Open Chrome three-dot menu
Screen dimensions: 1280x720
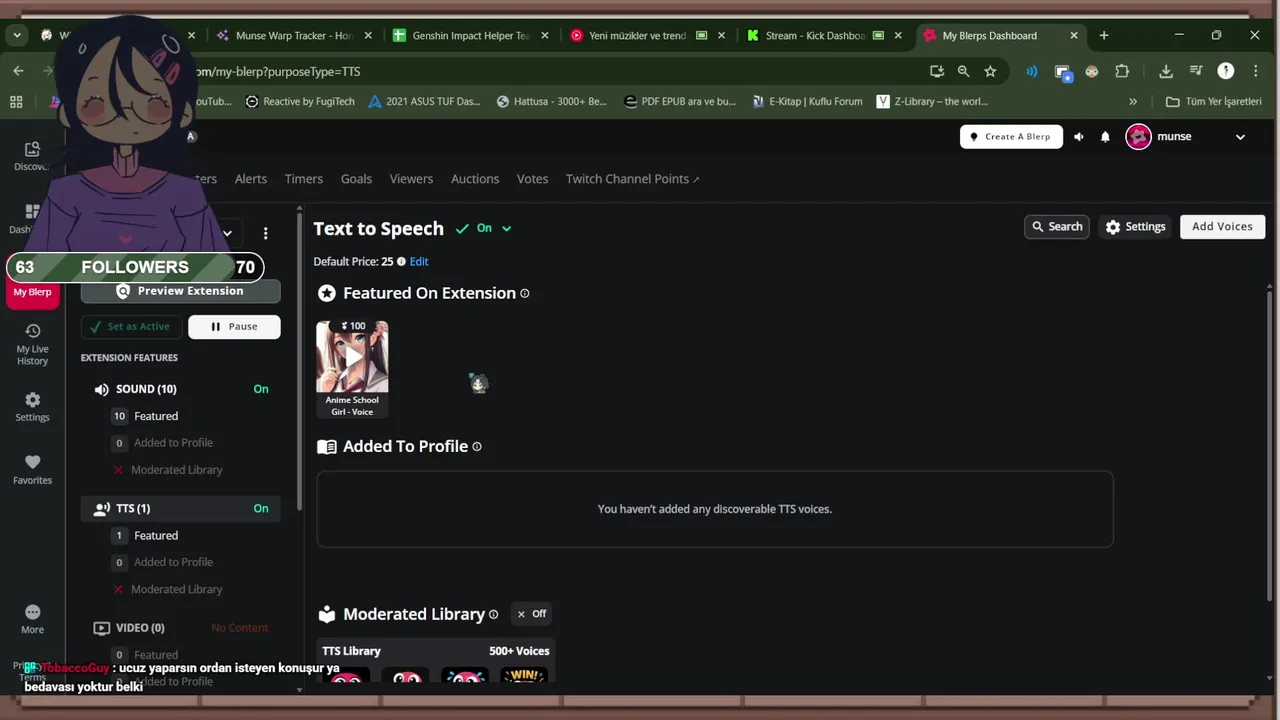pos(1256,71)
